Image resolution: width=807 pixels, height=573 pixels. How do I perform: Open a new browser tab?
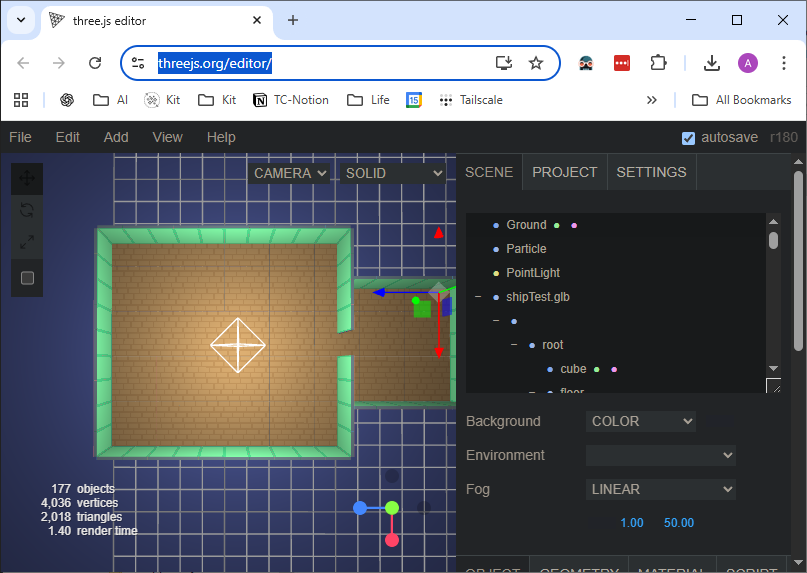tap(293, 20)
